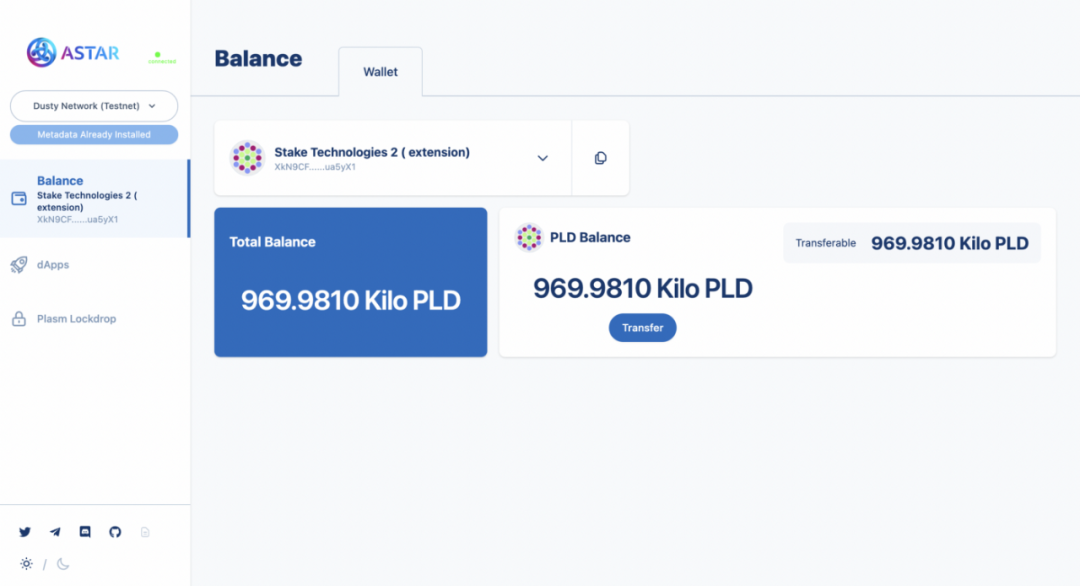This screenshot has width=1080, height=586.
Task: Click the PLD Balance token icon
Action: [x=529, y=237]
